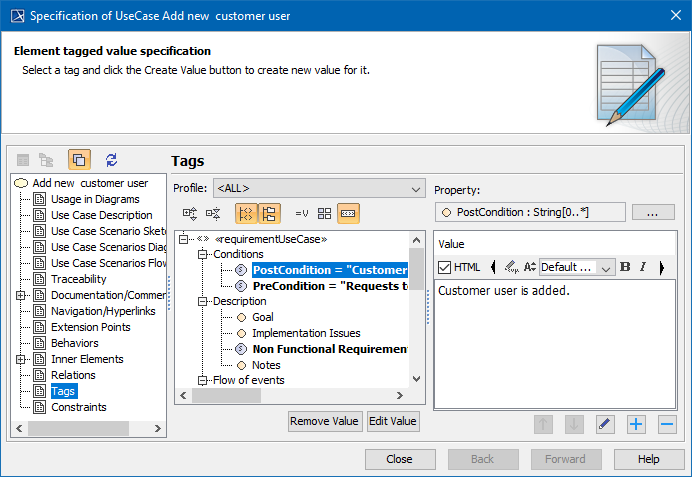692x477 pixels.
Task: Click the pencil edit icon below Value
Action: pyautogui.click(x=605, y=424)
